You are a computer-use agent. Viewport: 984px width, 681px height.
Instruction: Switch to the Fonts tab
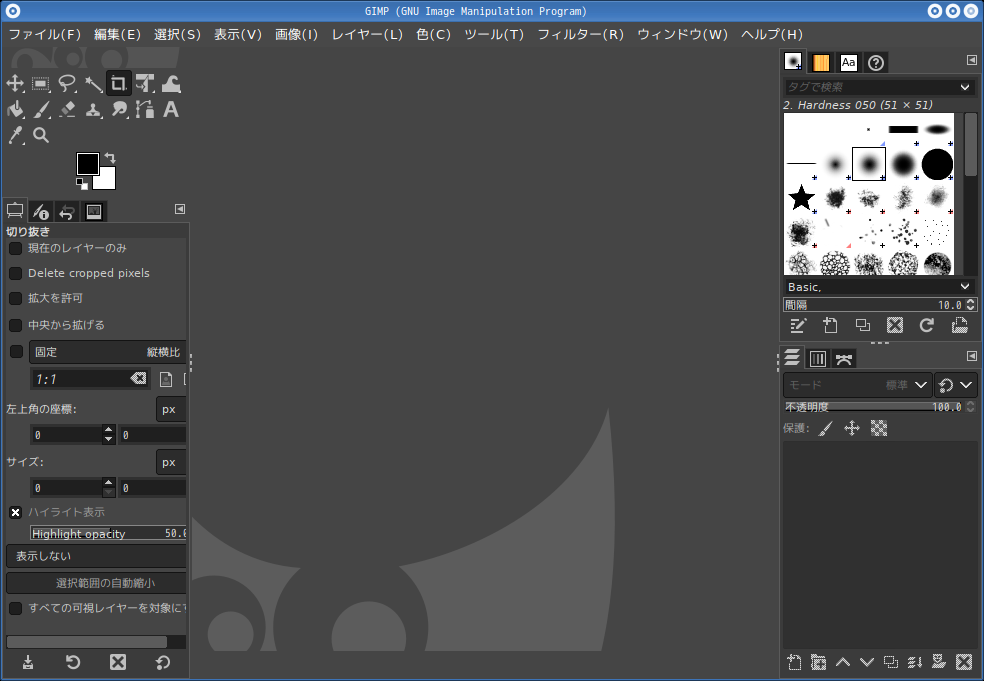pyautogui.click(x=848, y=63)
